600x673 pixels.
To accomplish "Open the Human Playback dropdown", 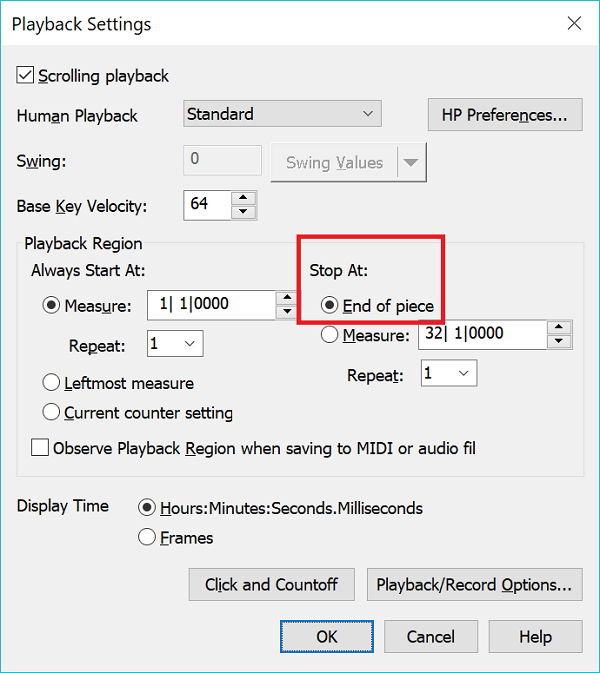I will tap(282, 114).
